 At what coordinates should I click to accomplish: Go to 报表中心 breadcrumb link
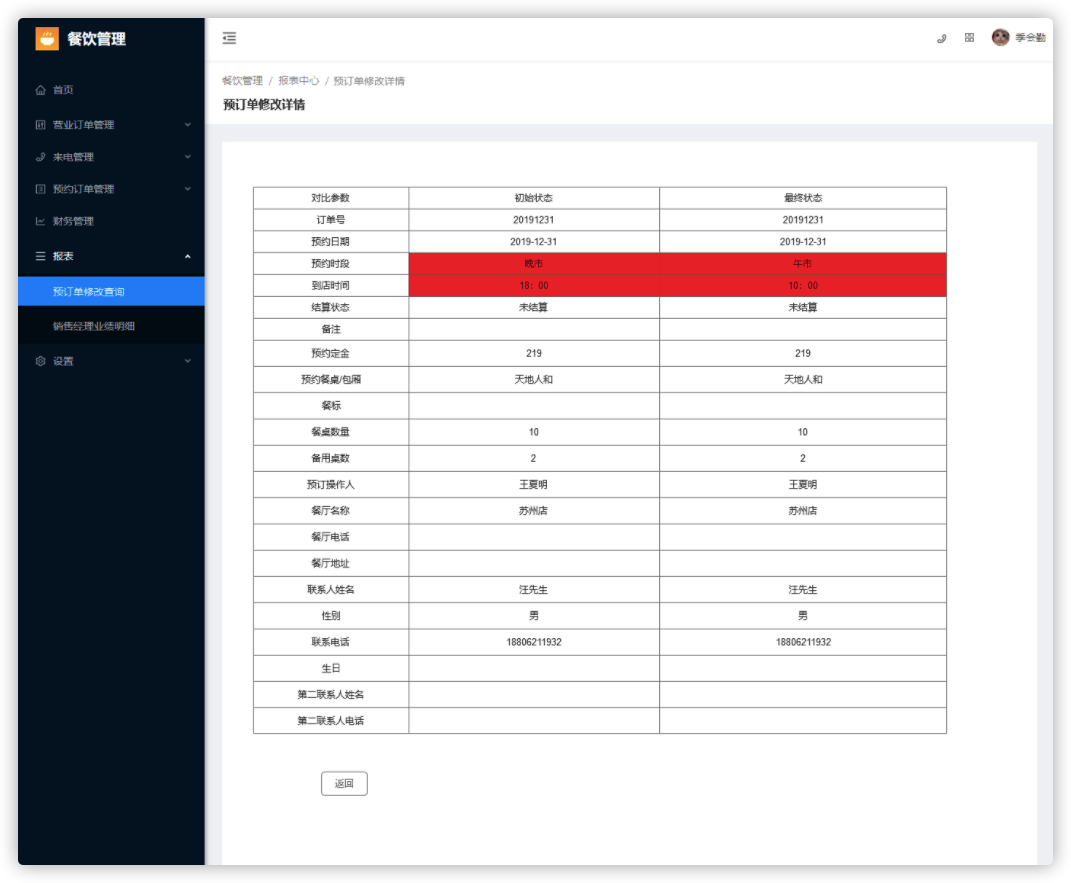click(298, 81)
